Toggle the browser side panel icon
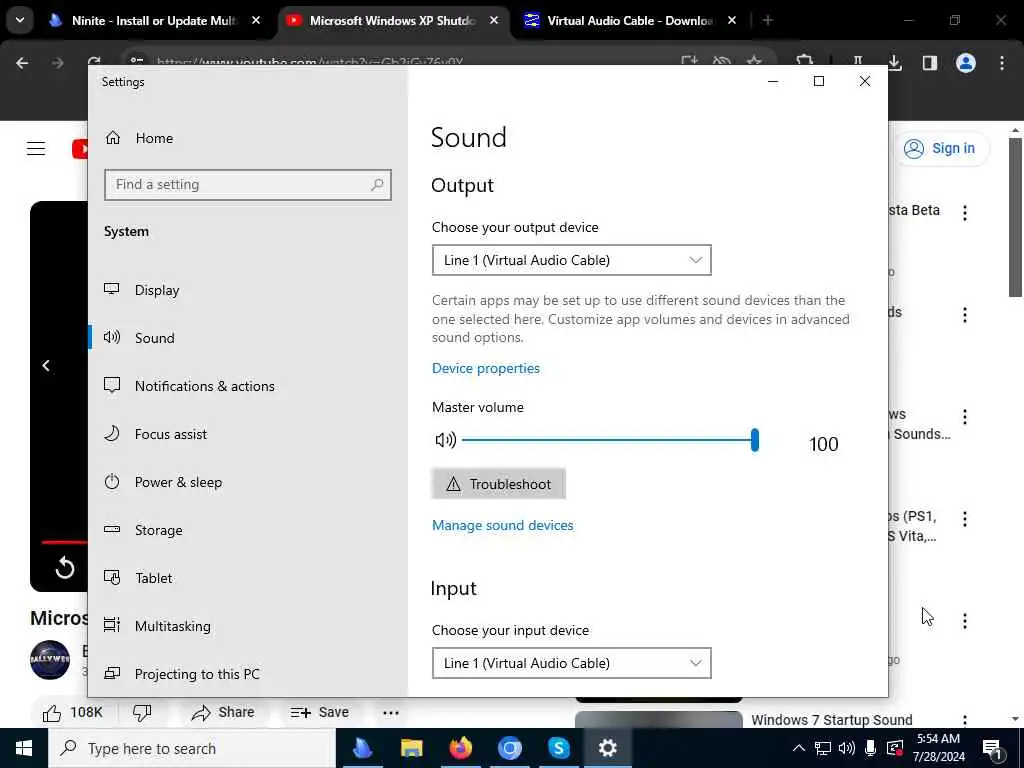The width and height of the screenshot is (1024, 768). pos(930,63)
